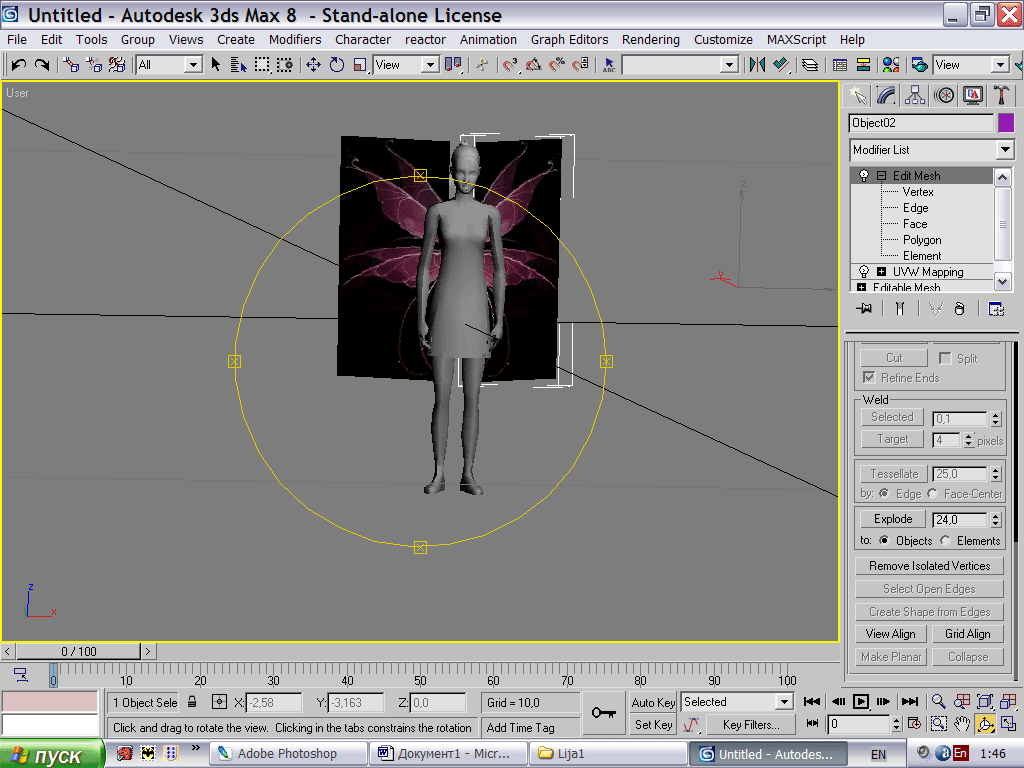Open the Mirror tool
The width and height of the screenshot is (1024, 768).
[758, 65]
